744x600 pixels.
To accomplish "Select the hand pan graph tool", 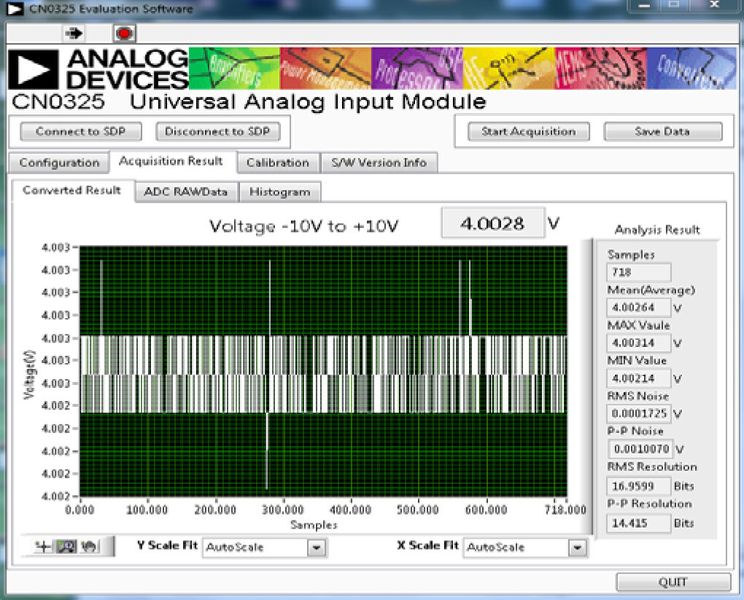I will click(x=89, y=546).
